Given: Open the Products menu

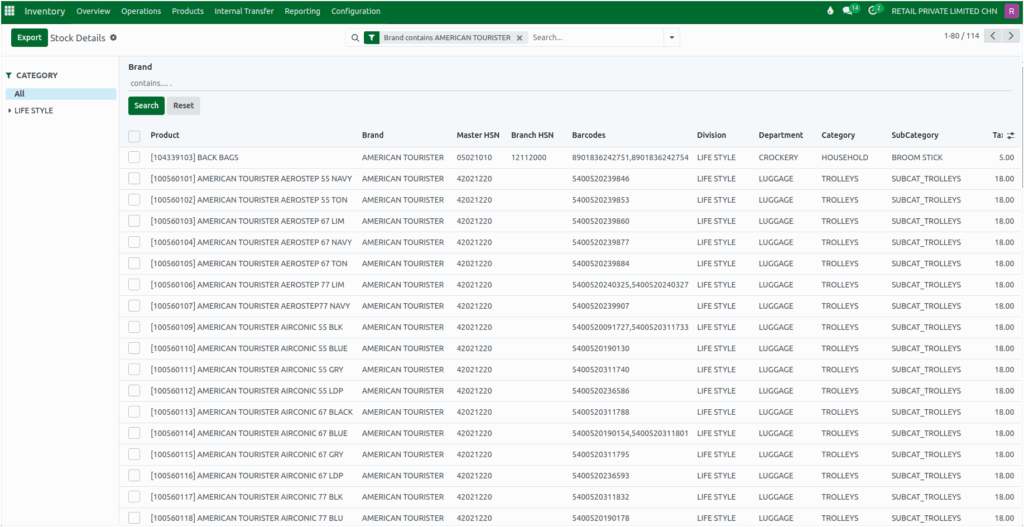Looking at the screenshot, I should point(188,11).
